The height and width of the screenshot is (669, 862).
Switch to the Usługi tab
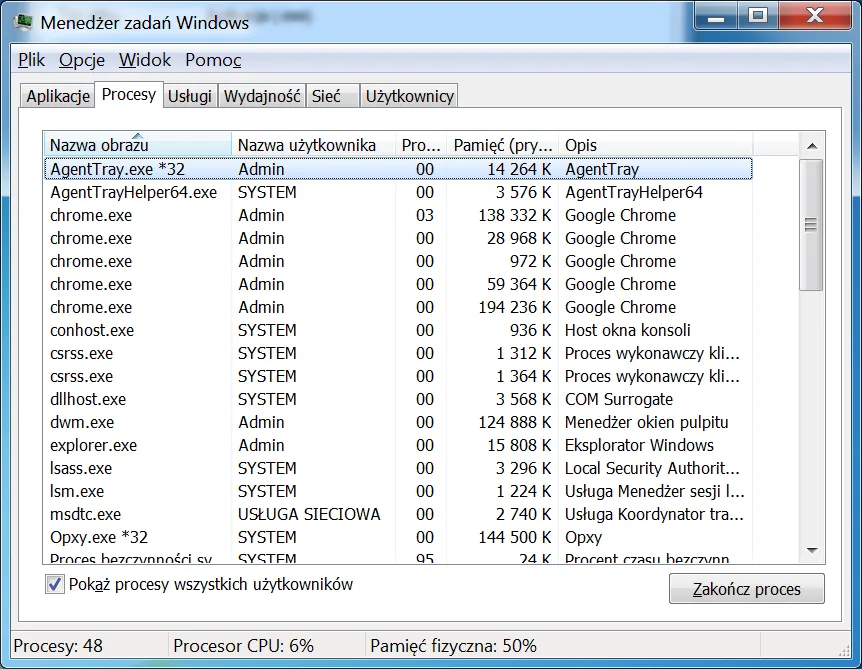[190, 96]
